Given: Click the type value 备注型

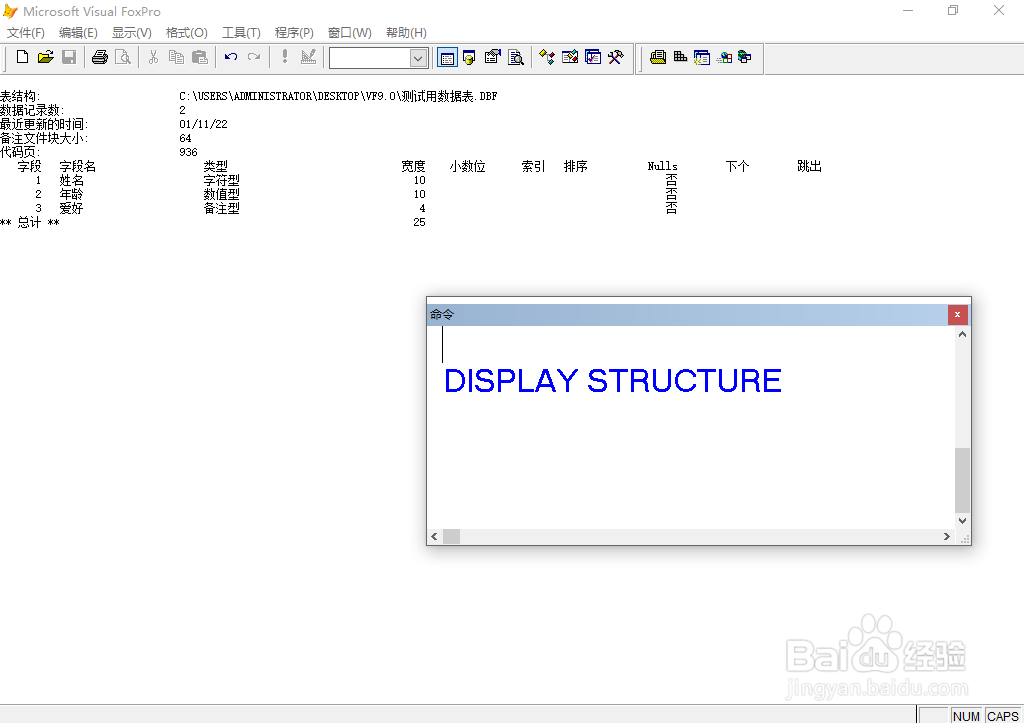Looking at the screenshot, I should click(221, 208).
